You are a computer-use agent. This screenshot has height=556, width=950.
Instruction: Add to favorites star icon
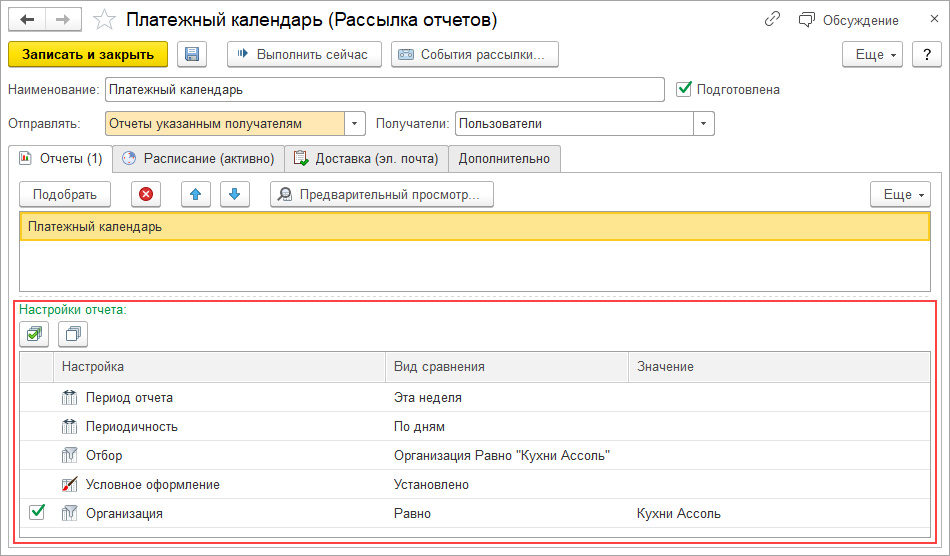point(103,20)
